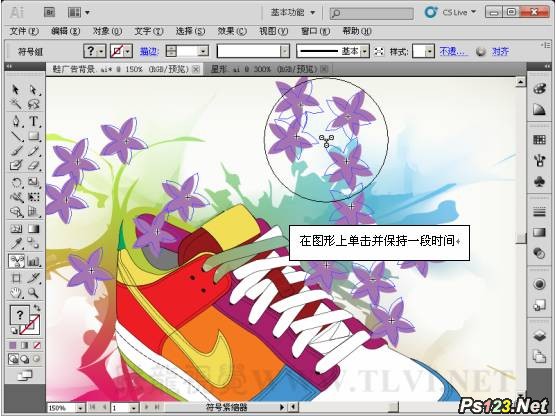
Task: Select the Eyedropper tool
Action: [15, 243]
